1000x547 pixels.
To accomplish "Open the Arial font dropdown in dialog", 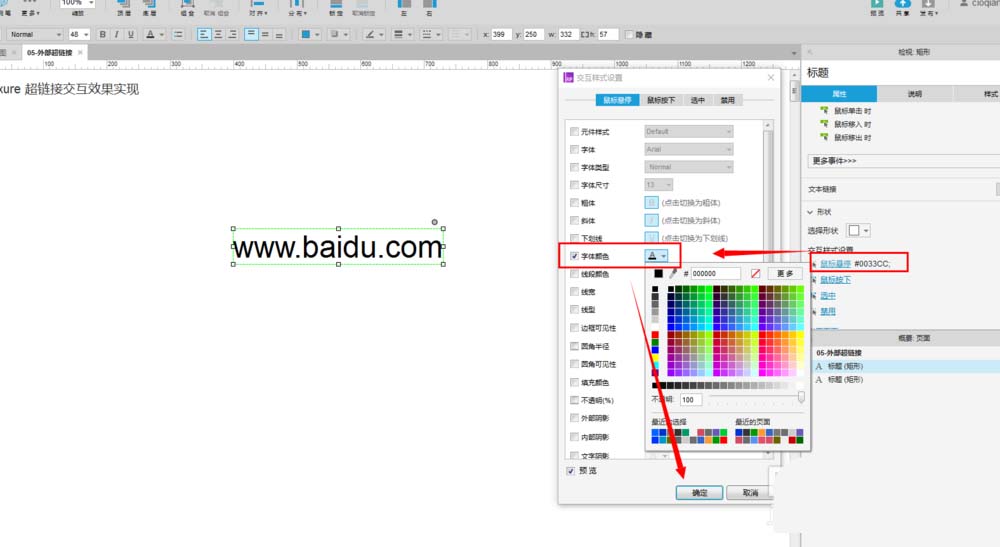I will click(689, 149).
